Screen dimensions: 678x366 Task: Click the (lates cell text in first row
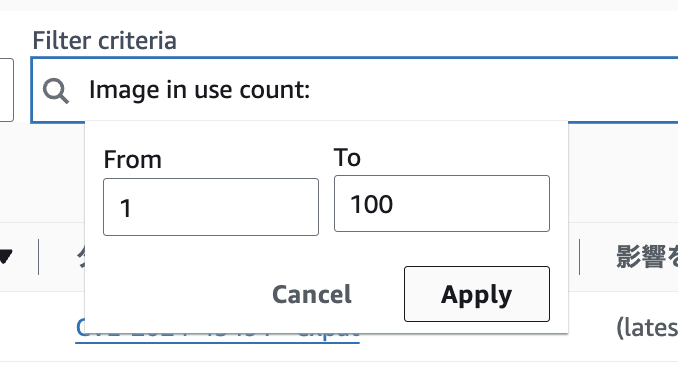(647, 328)
